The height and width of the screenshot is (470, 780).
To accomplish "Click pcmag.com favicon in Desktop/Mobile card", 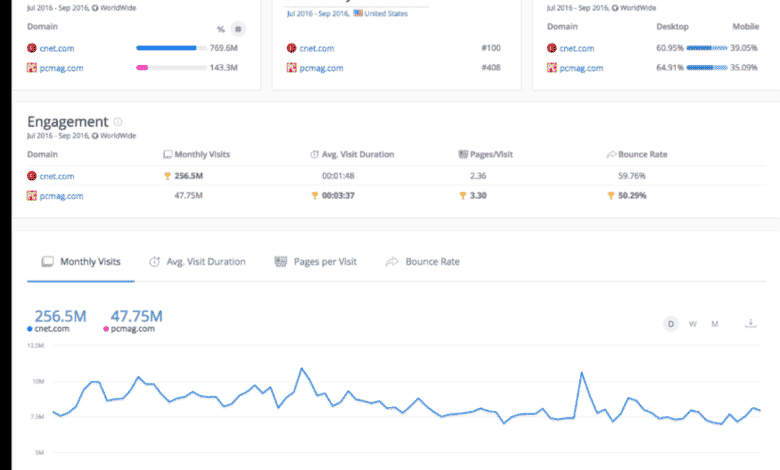I will coord(552,68).
